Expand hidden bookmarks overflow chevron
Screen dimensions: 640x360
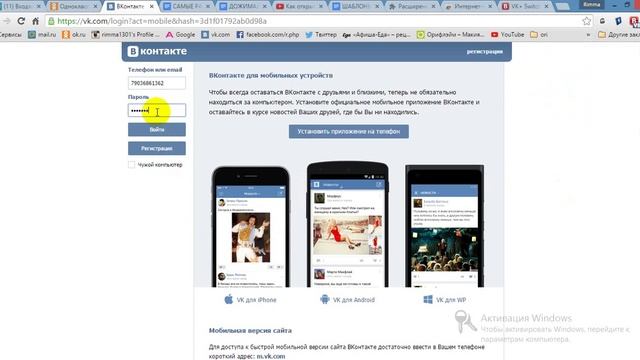click(x=588, y=35)
